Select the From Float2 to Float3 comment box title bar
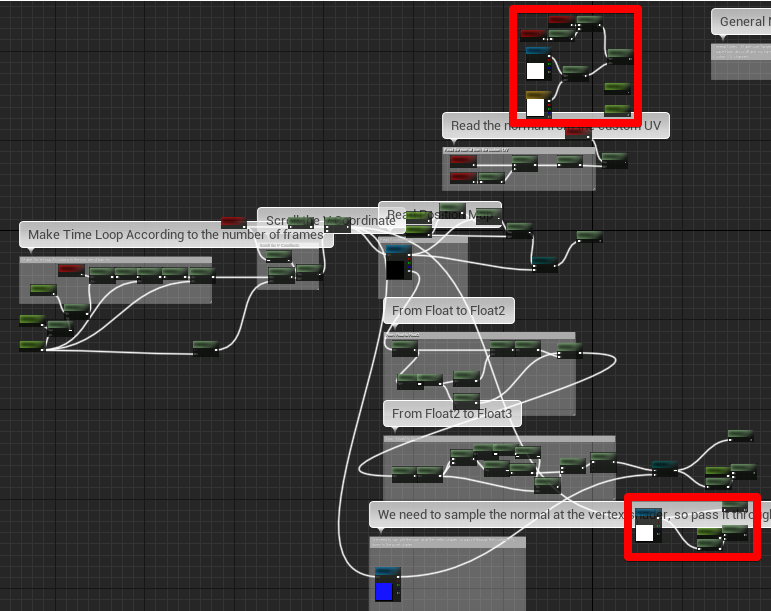 pos(499,438)
